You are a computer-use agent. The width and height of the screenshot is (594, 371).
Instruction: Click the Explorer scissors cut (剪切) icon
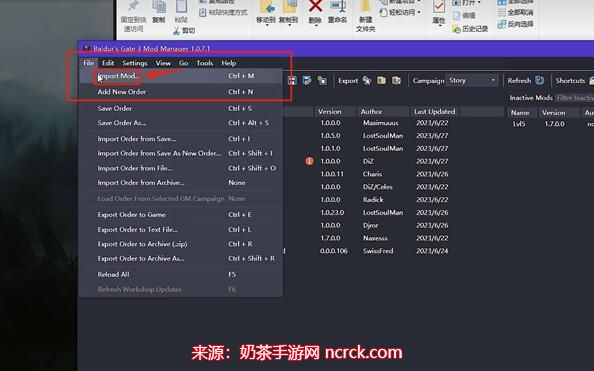176,31
